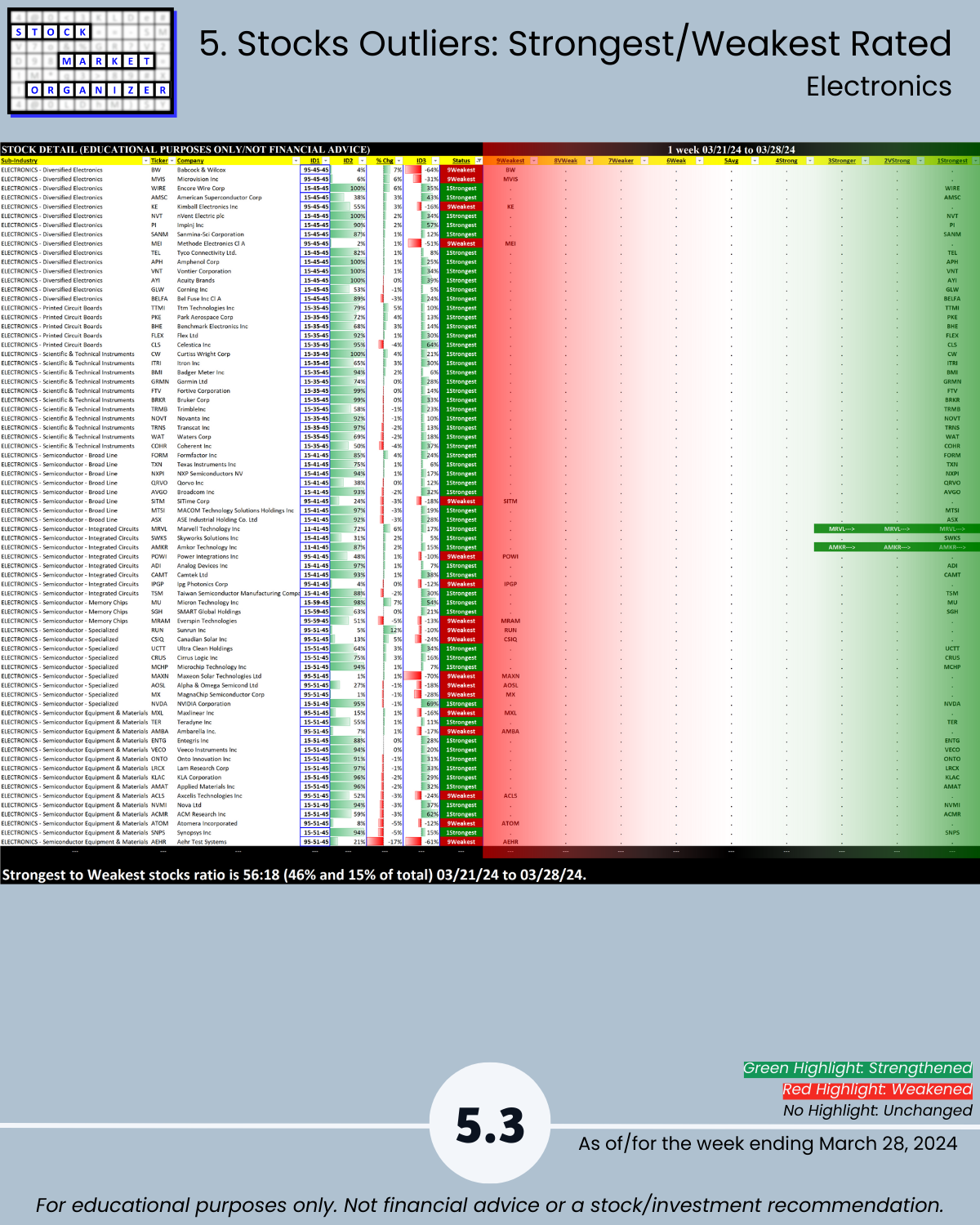Open the ID1 column filter dropdown

[x=326, y=161]
